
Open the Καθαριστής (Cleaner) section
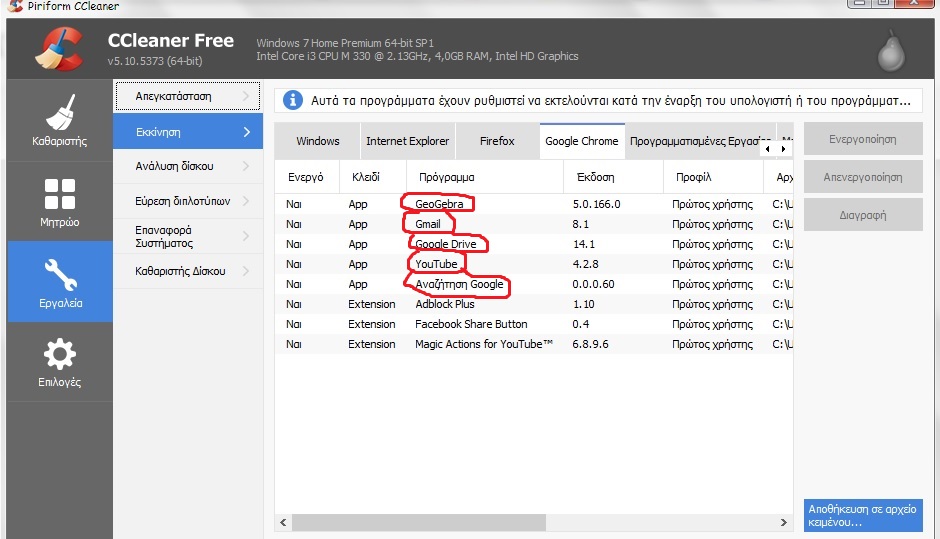(59, 120)
